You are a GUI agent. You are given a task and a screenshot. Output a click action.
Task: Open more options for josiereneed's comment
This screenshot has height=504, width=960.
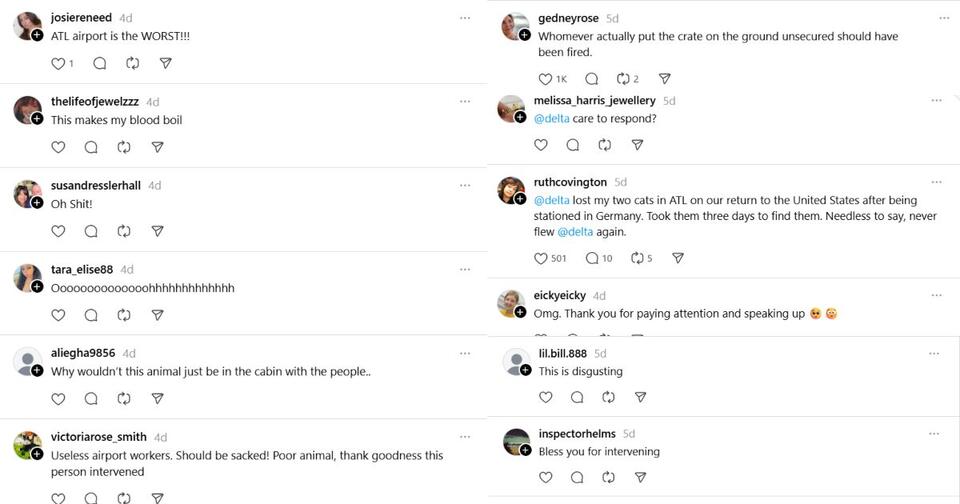(465, 18)
